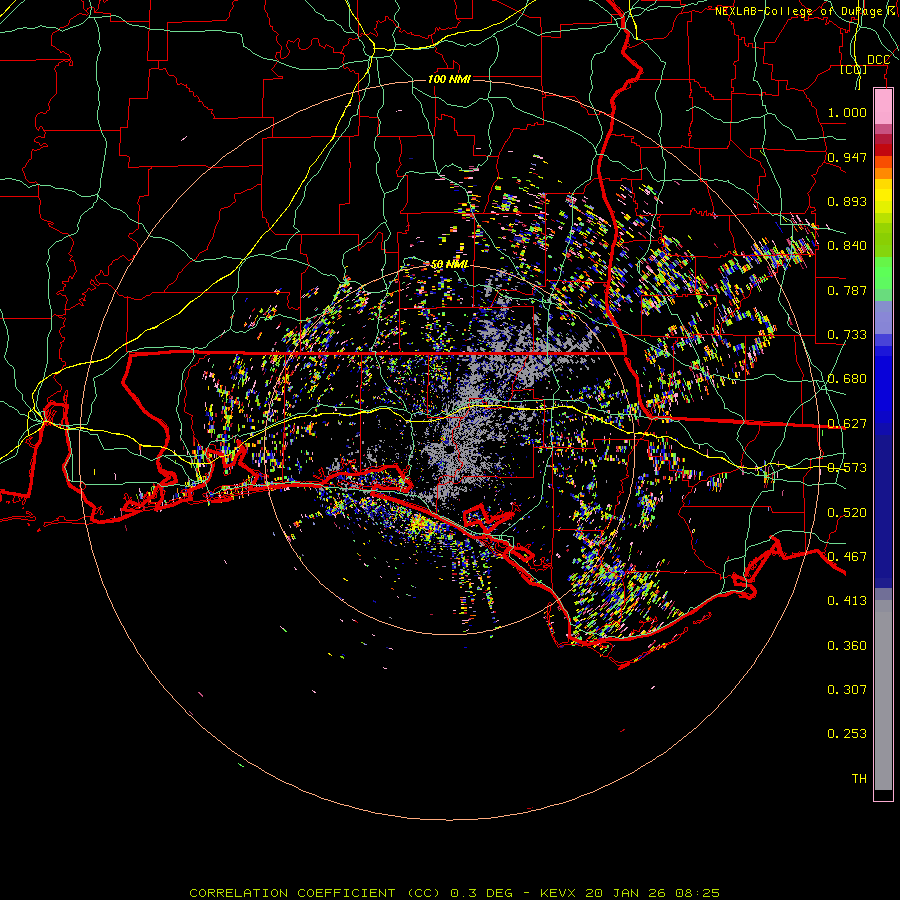Click the 0.467 legend value
Screen dimensions: 900x900
[847, 557]
